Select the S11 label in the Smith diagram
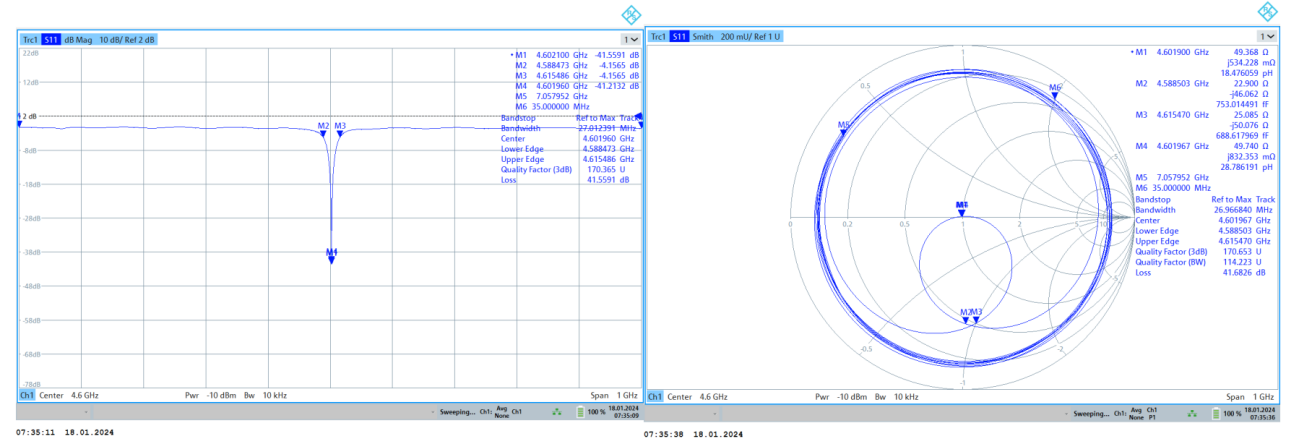Screen dimensions: 1299x444 pos(679,37)
